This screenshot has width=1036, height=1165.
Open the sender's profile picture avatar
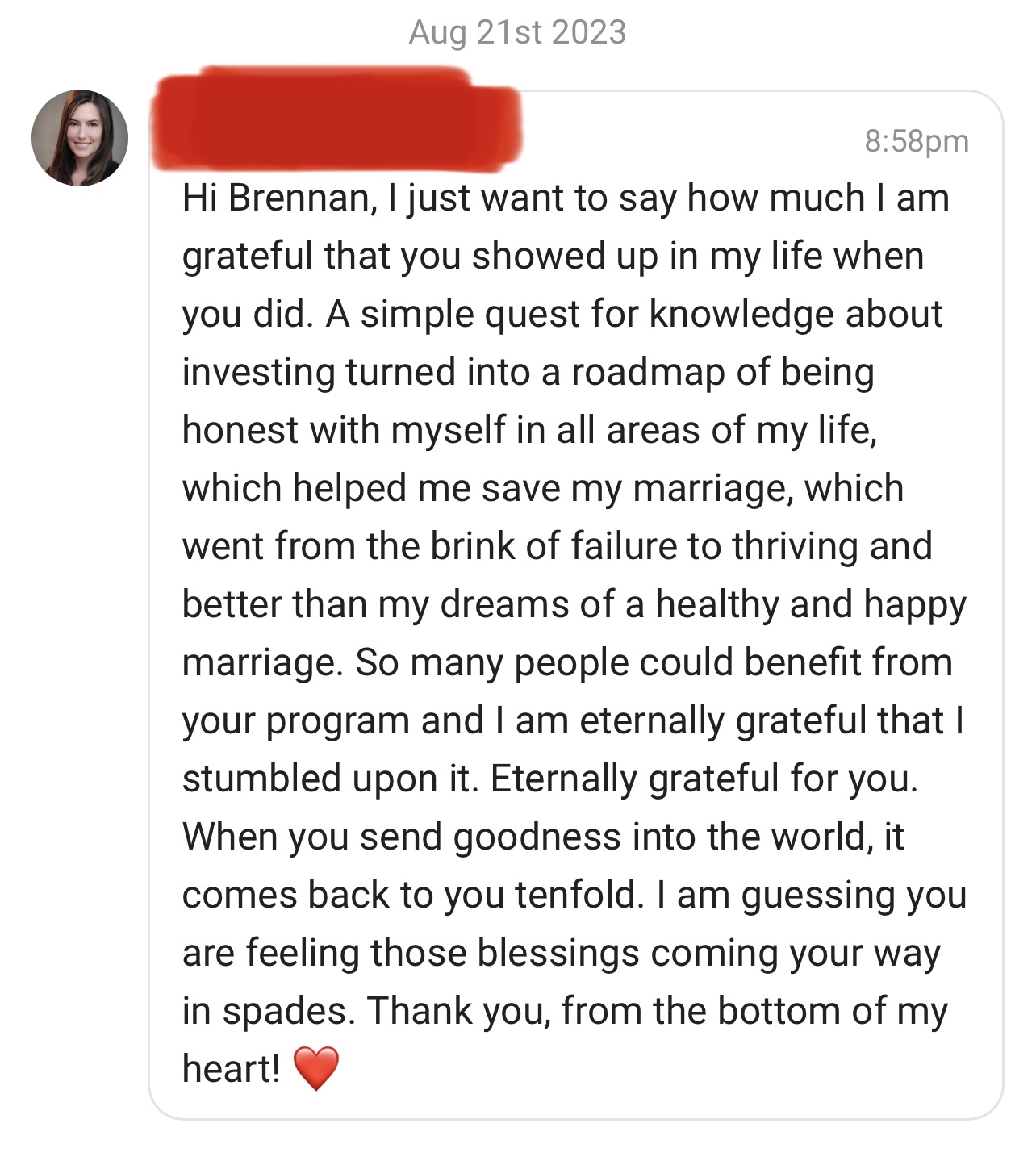tap(80, 138)
